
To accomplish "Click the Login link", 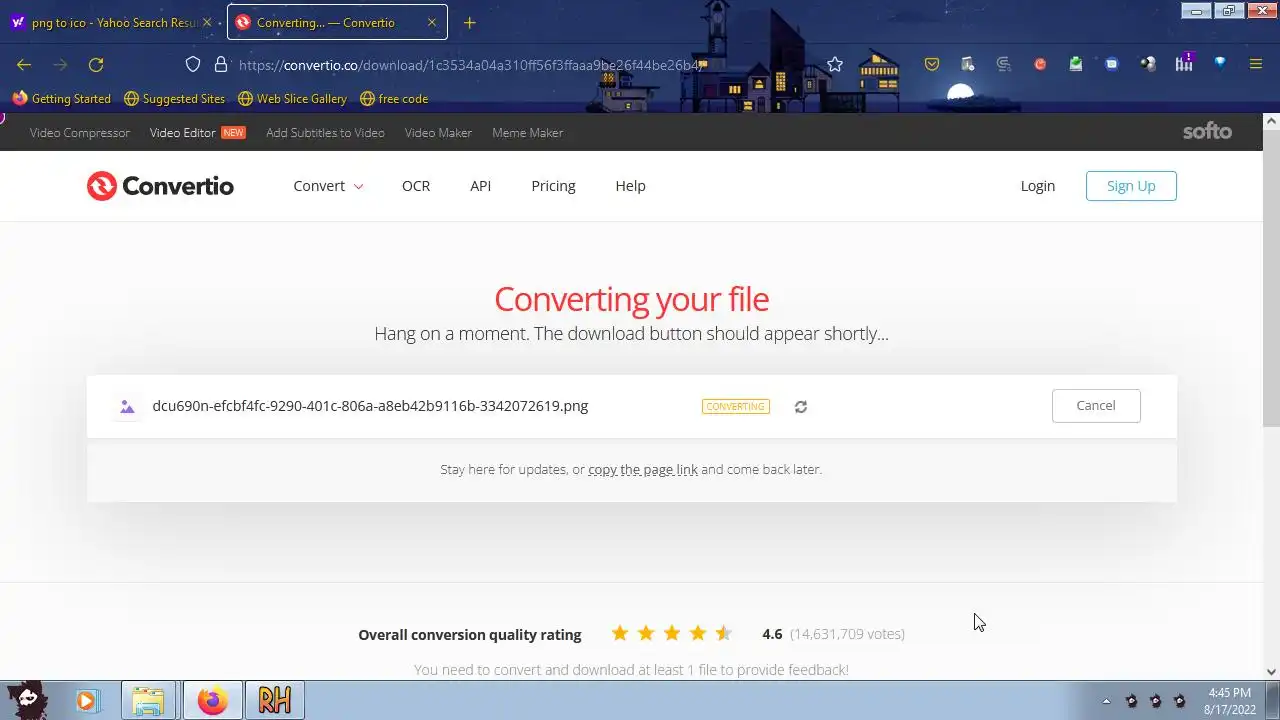I will pyautogui.click(x=1037, y=186).
